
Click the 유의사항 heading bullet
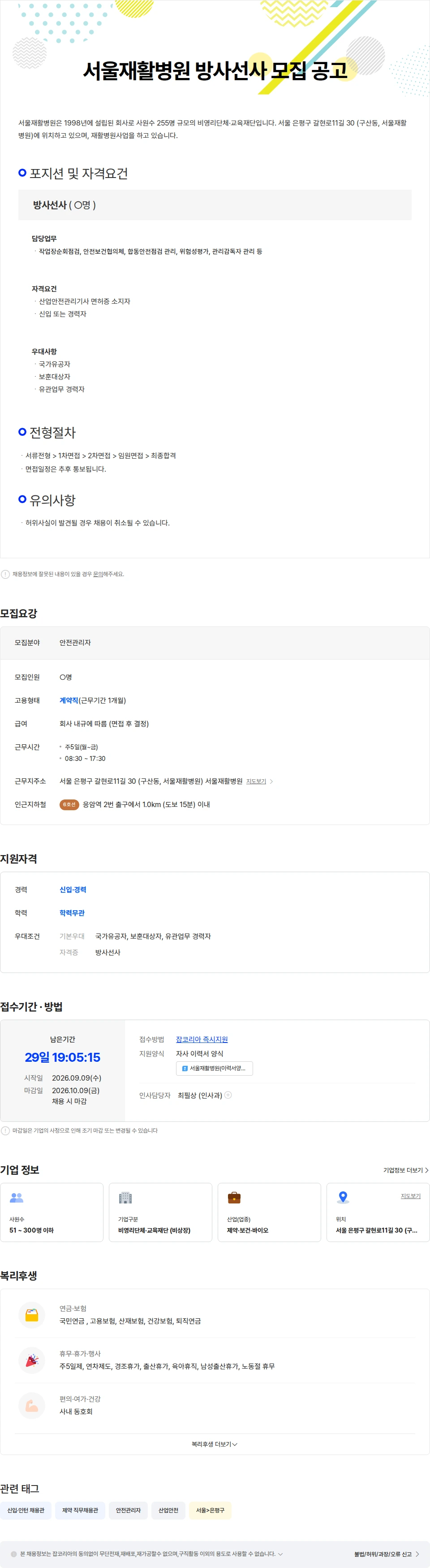pos(22,499)
